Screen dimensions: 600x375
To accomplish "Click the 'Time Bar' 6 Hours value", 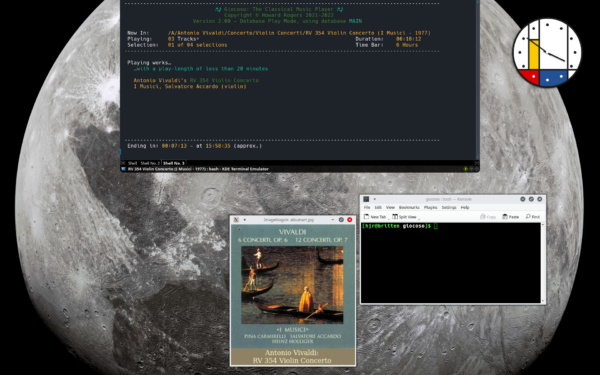I will tap(407, 45).
